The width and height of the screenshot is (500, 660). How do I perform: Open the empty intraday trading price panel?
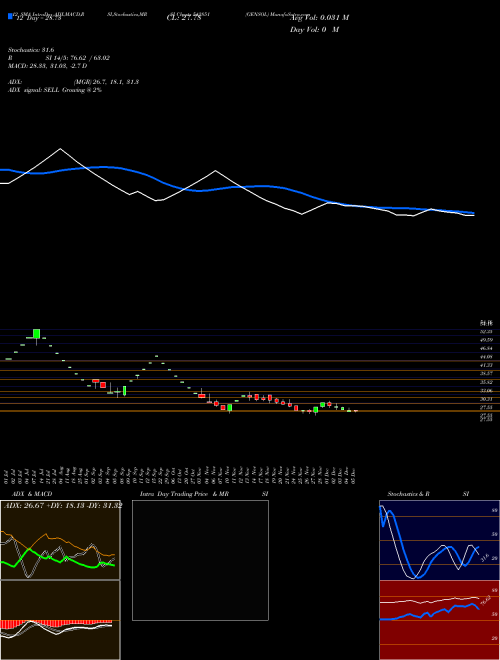click(200, 560)
